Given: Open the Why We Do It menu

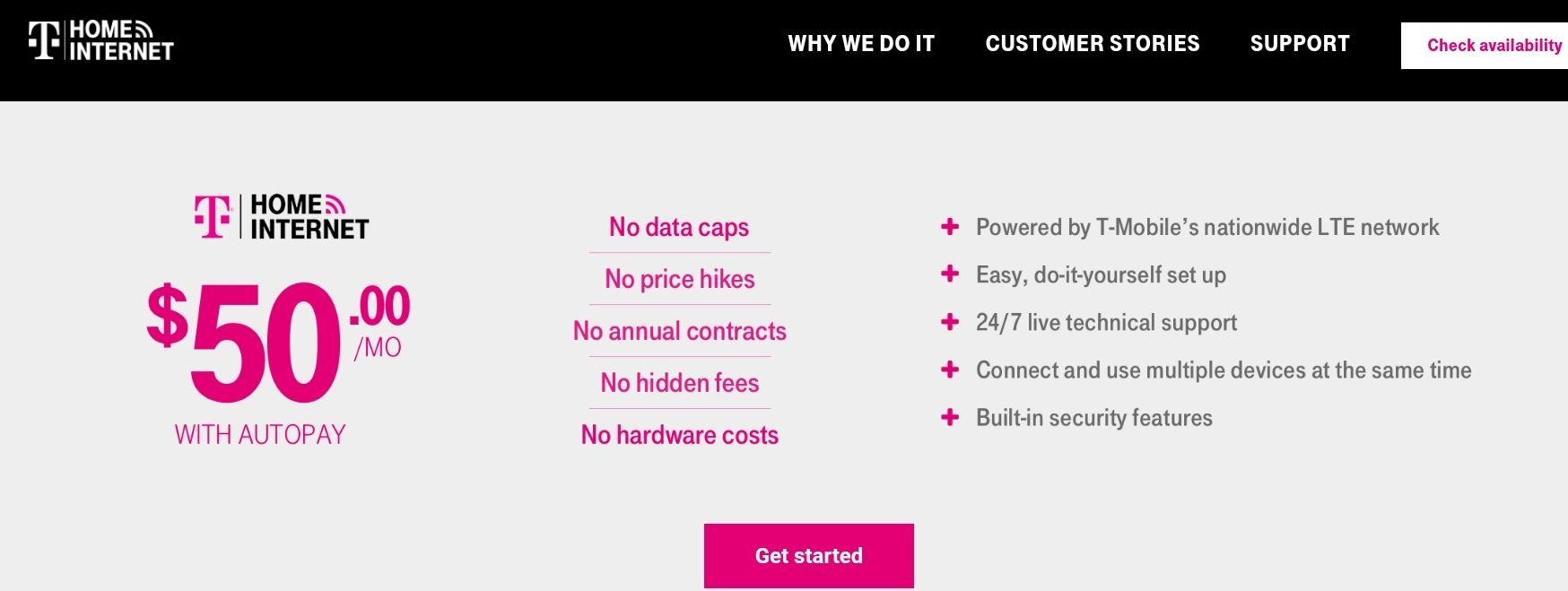Looking at the screenshot, I should [x=861, y=44].
